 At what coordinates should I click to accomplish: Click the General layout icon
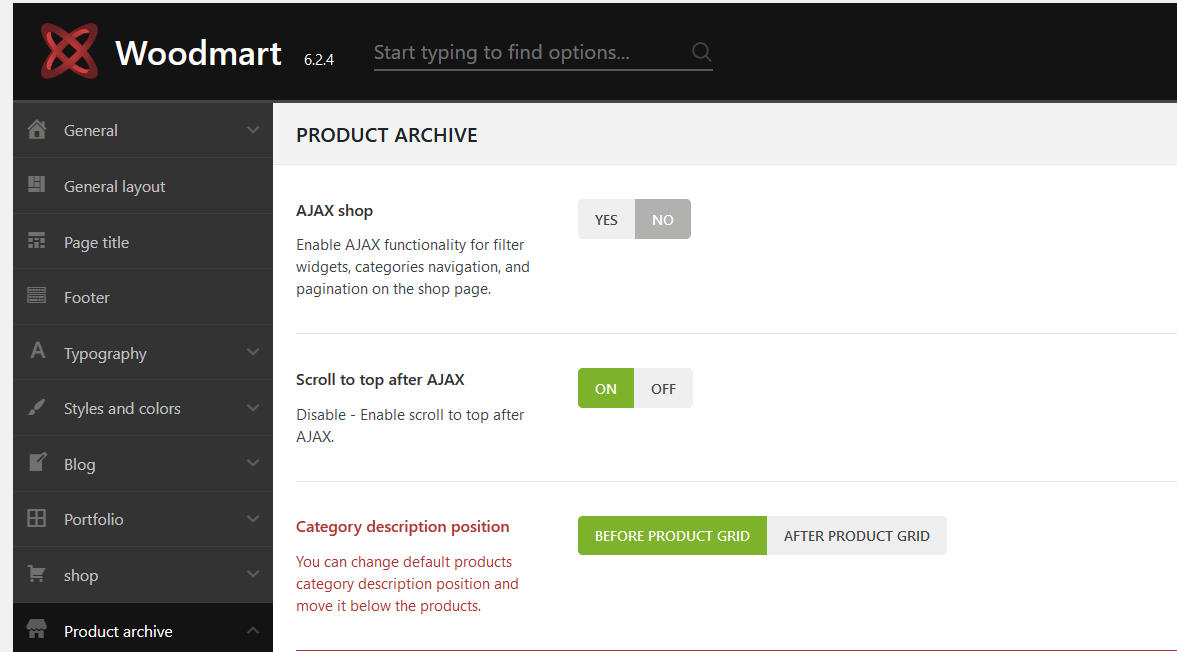click(37, 185)
